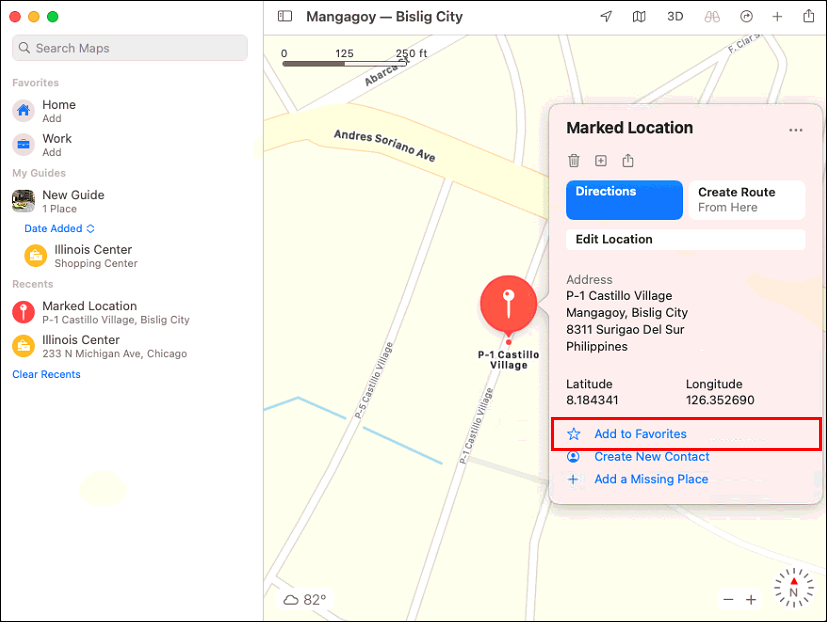Viewport: 827px width, 622px height.
Task: Click Create Route From Here button
Action: pos(747,200)
